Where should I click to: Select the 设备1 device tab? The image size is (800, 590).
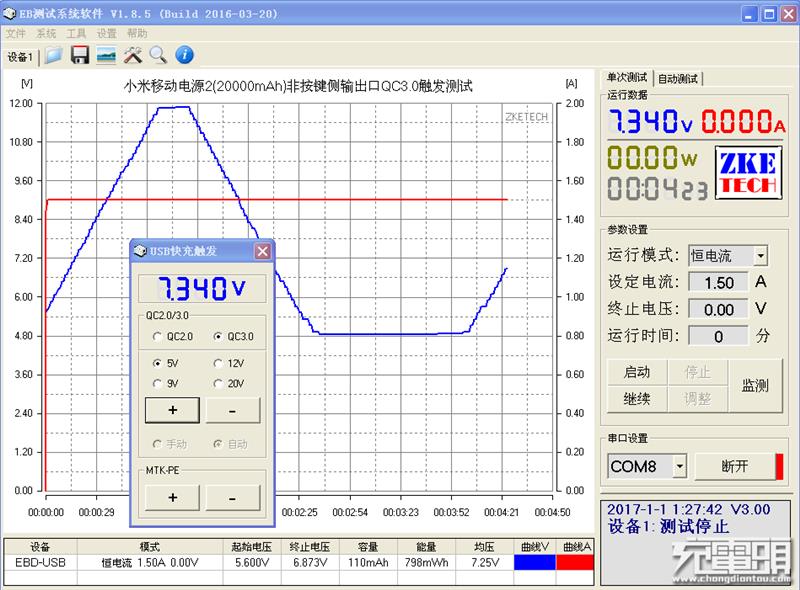[20, 57]
